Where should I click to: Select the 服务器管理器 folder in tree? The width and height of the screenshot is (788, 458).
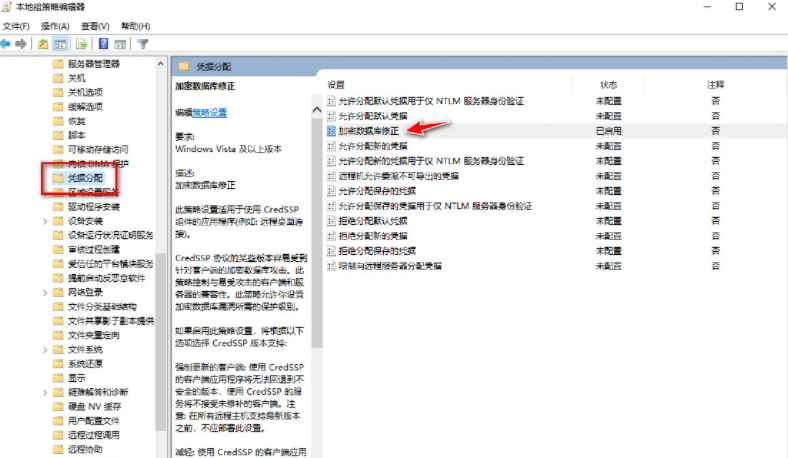tap(92, 64)
